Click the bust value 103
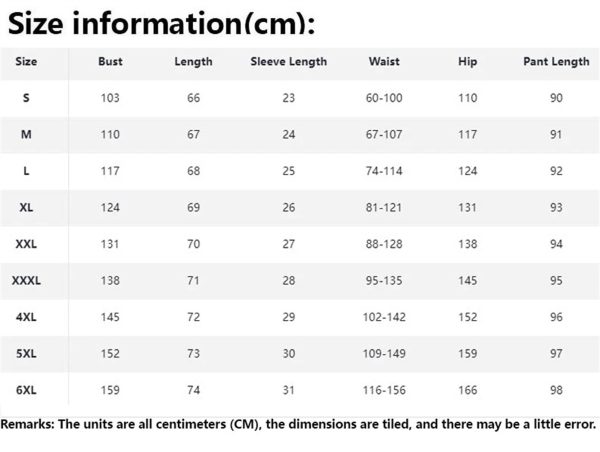This screenshot has height=452, width=600. pyautogui.click(x=110, y=98)
